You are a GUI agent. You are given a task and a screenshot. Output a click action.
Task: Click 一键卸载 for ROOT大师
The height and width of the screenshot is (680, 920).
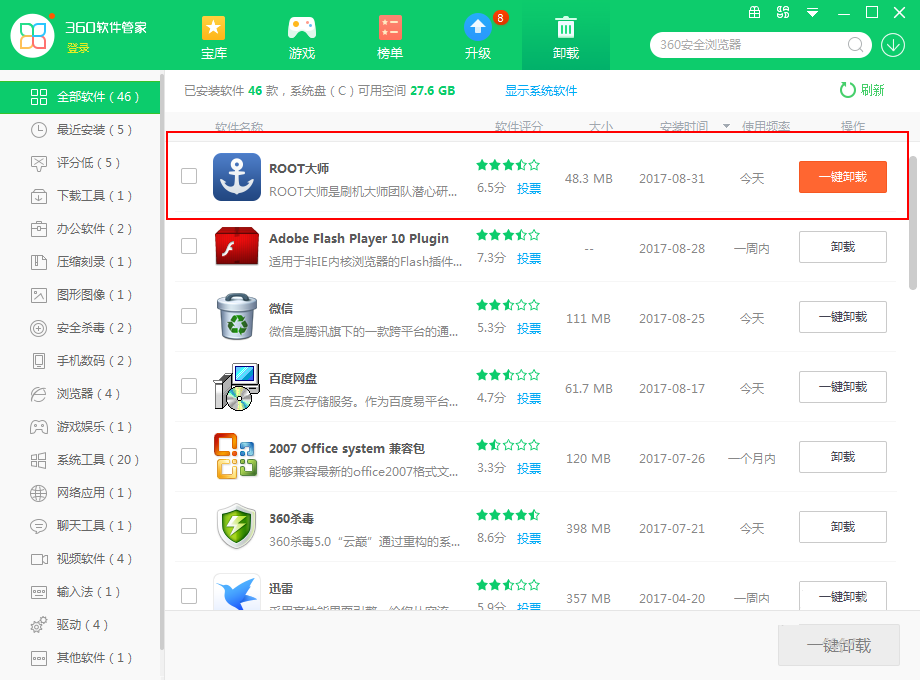coord(843,177)
